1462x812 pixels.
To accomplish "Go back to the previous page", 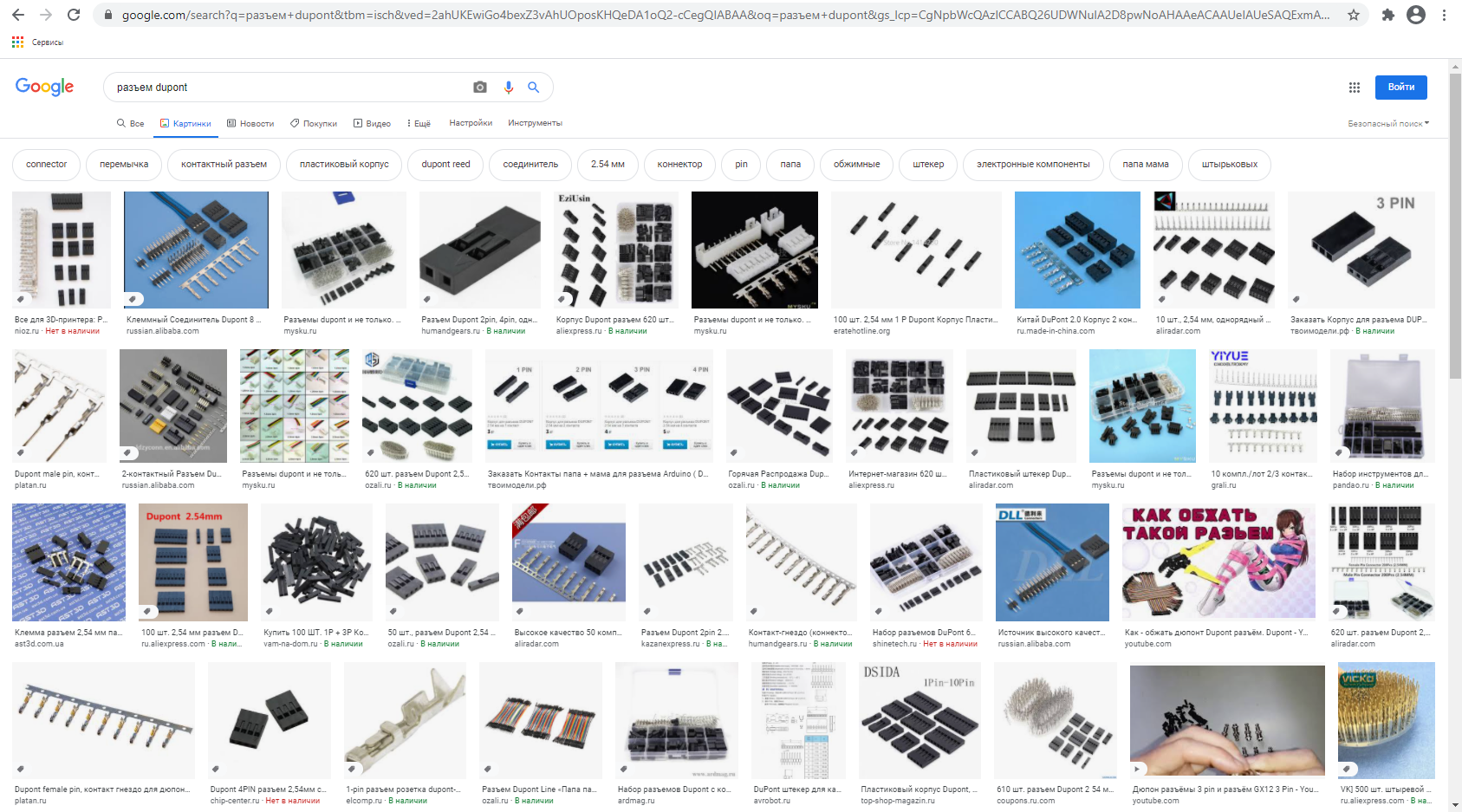I will pyautogui.click(x=18, y=15).
